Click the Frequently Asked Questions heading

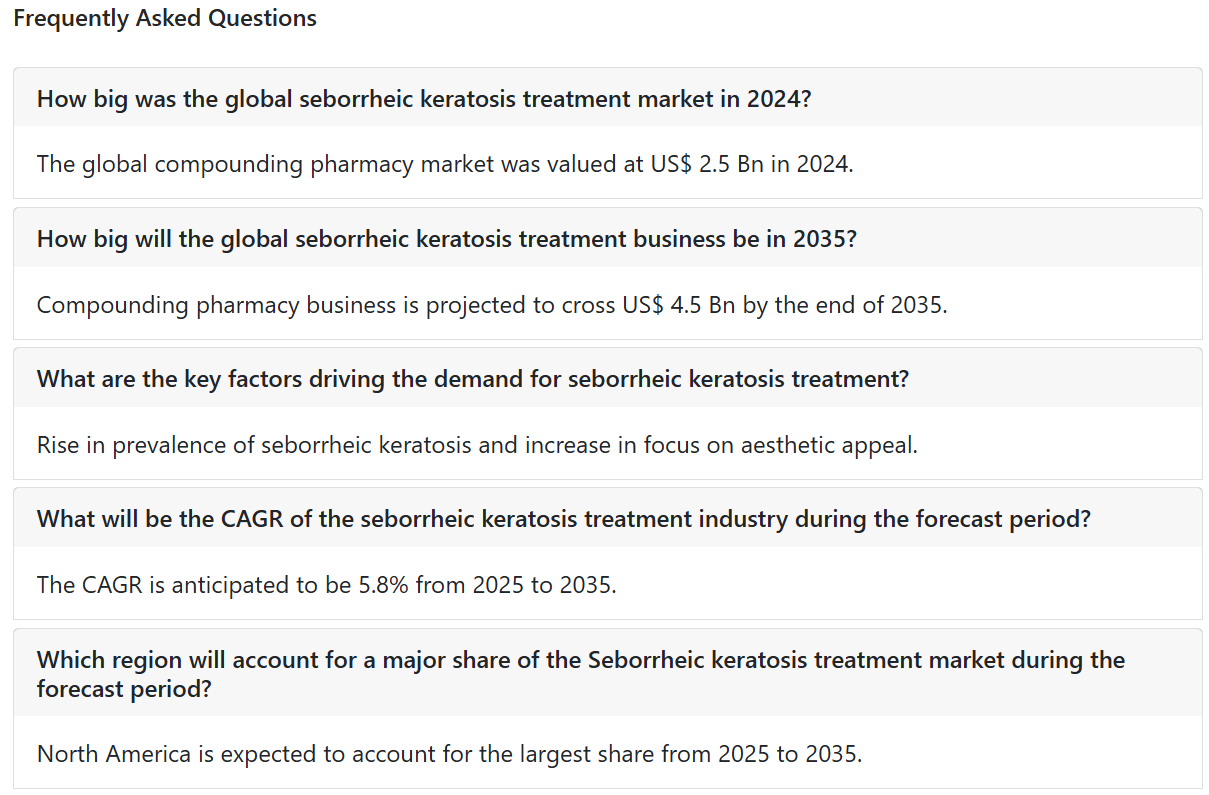click(x=165, y=18)
